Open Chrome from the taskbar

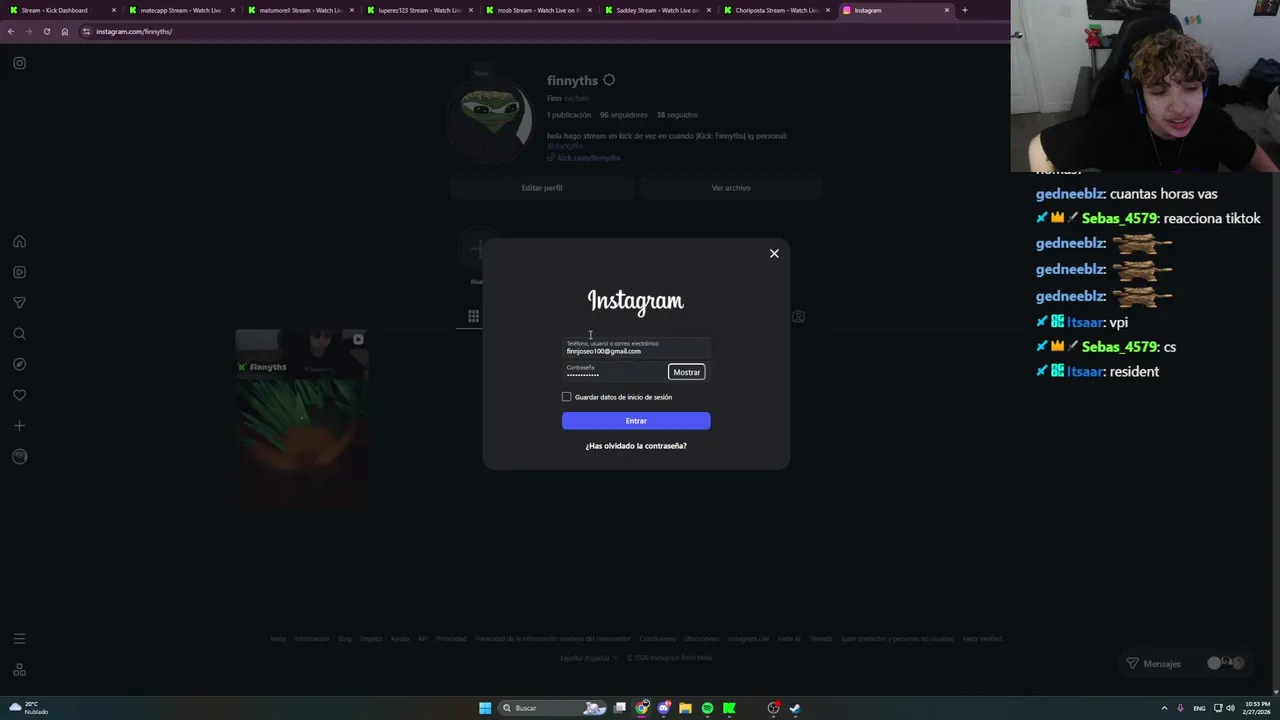642,708
